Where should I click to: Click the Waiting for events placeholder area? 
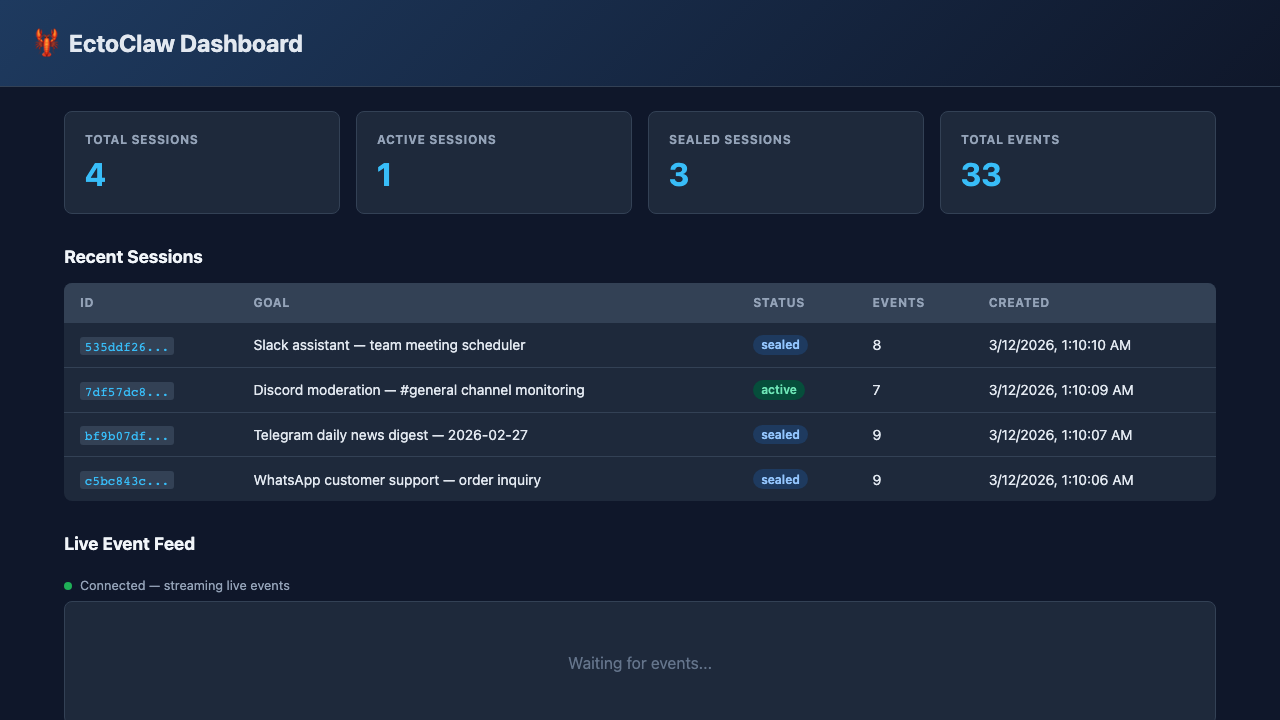(x=640, y=663)
